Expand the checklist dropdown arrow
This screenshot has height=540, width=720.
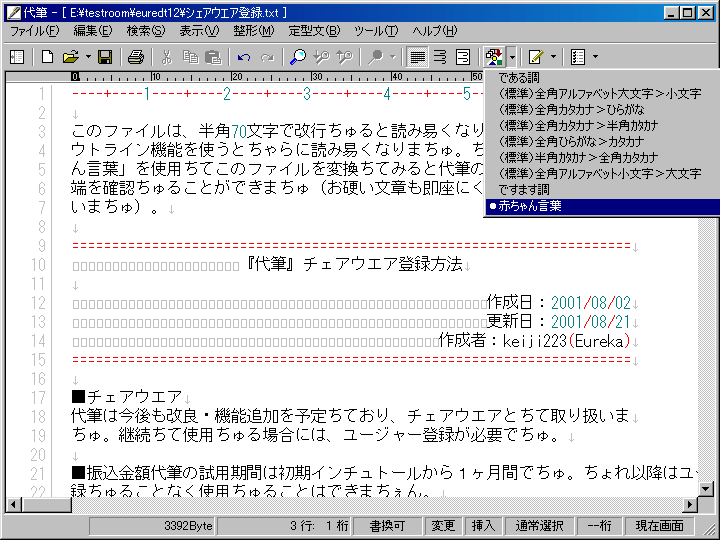pyautogui.click(x=596, y=57)
